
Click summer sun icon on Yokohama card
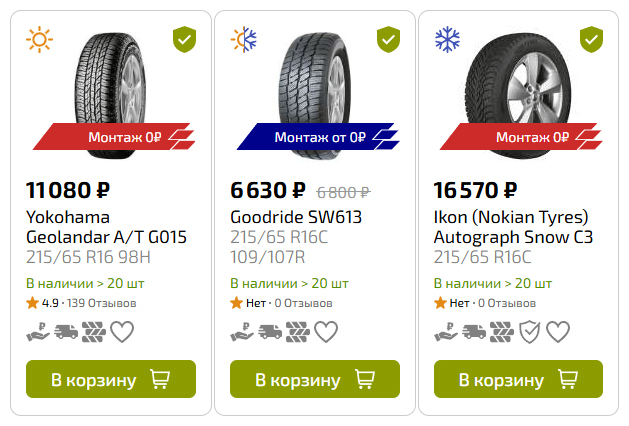click(x=39, y=40)
